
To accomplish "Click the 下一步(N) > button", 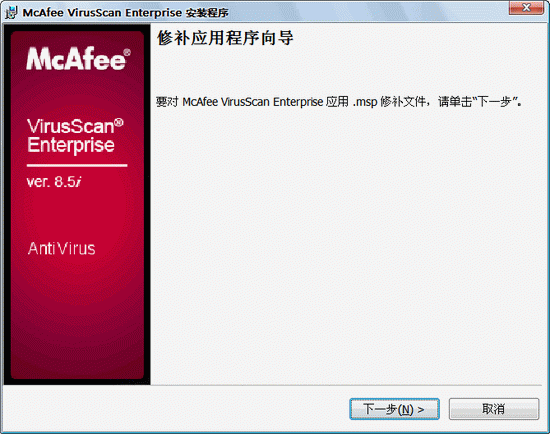I will (x=394, y=409).
